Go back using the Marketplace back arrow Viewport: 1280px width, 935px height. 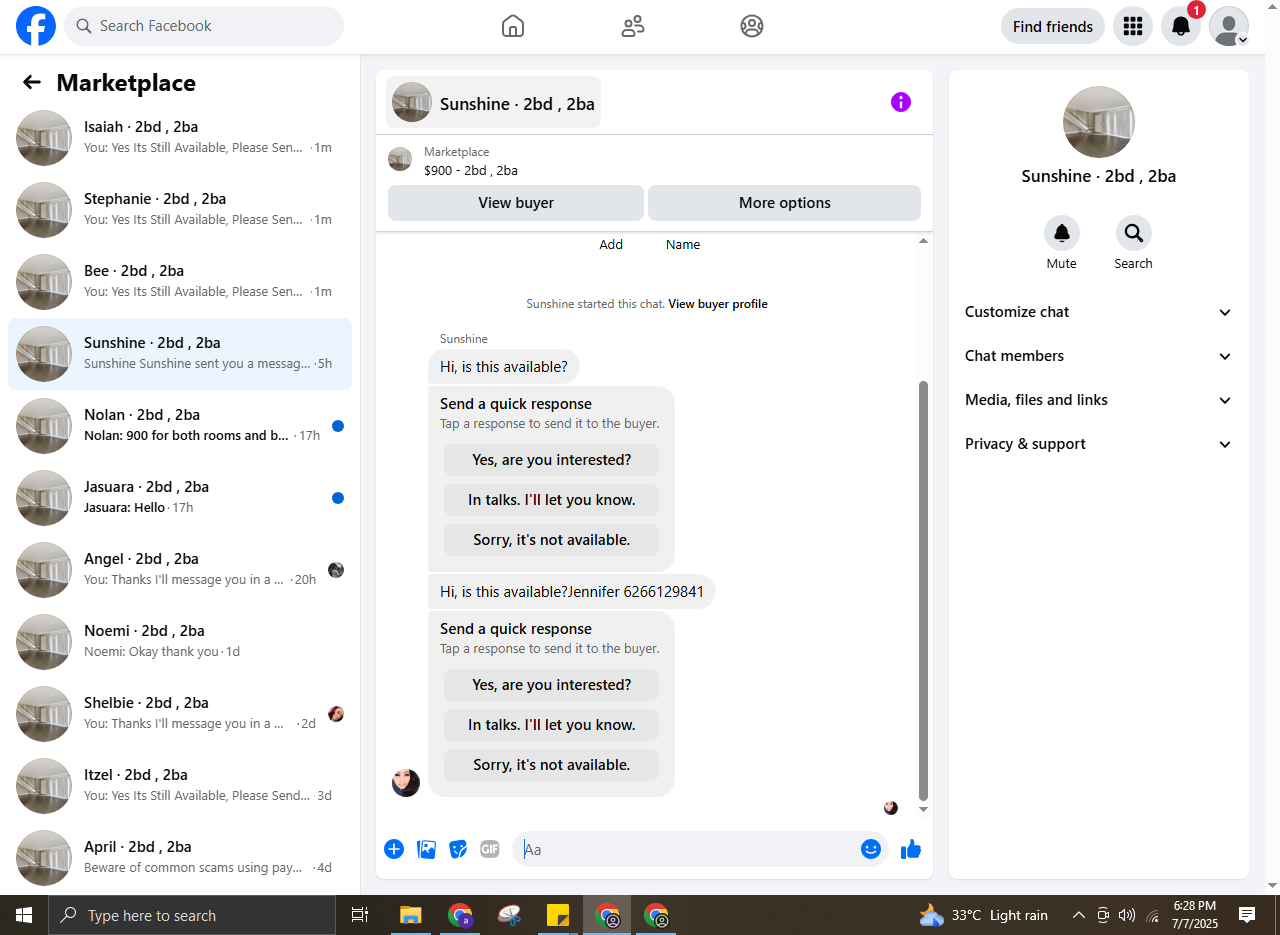click(32, 83)
